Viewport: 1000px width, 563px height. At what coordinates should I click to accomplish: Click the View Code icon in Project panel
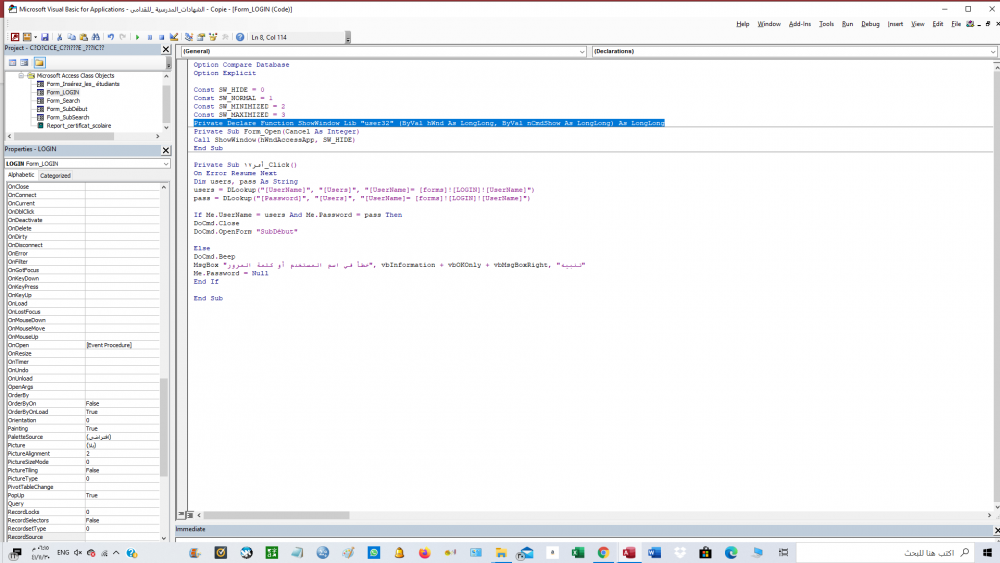12,62
